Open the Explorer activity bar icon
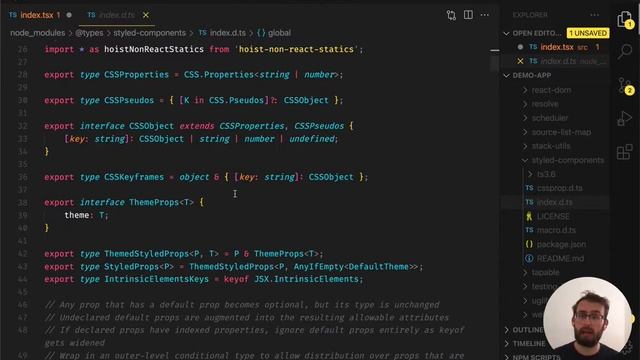The width and height of the screenshot is (640, 360). [624, 19]
